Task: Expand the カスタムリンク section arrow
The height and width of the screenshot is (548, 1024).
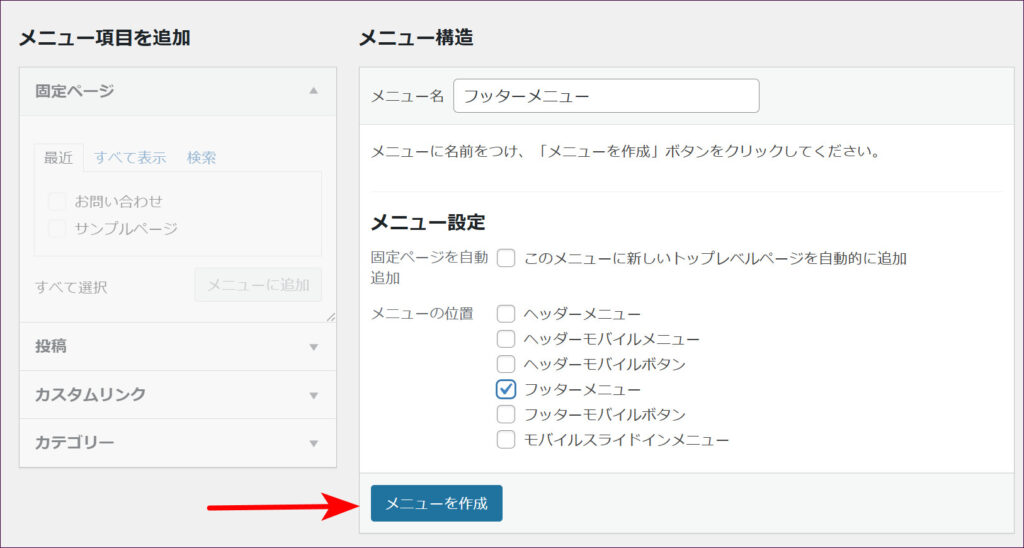Action: [313, 395]
